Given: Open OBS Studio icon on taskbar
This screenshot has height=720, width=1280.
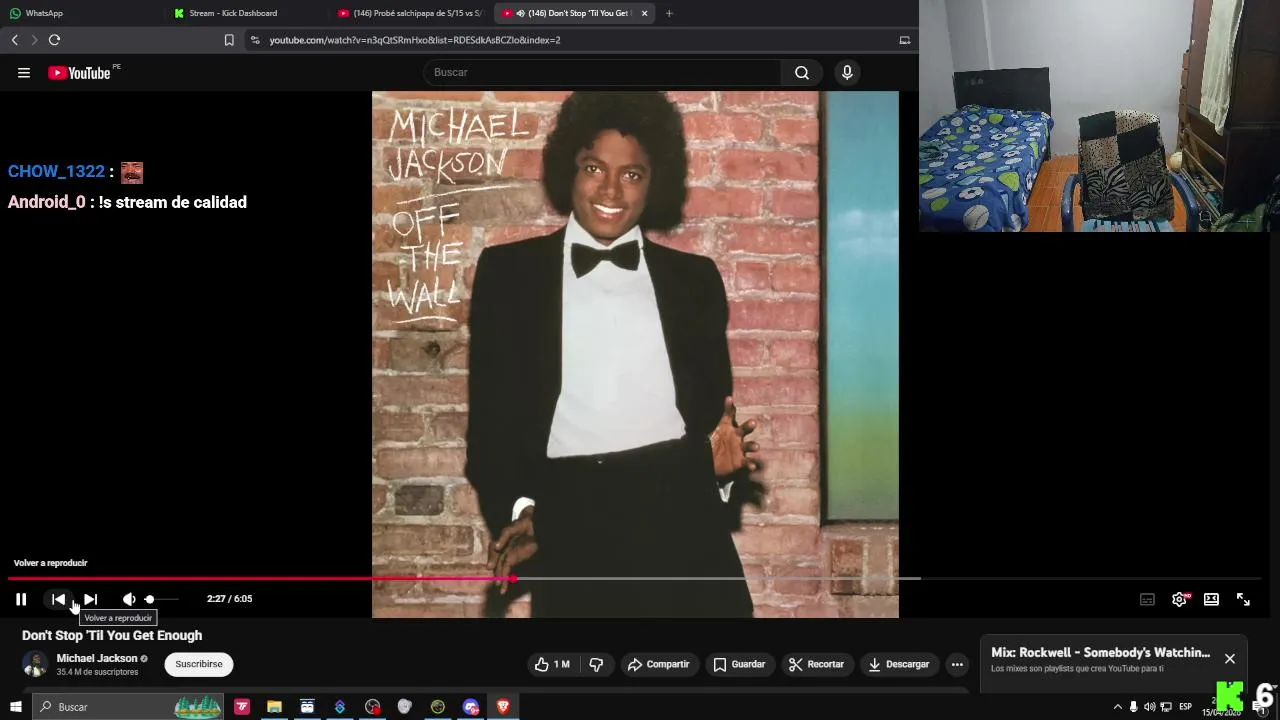Looking at the screenshot, I should pyautogui.click(x=373, y=707).
